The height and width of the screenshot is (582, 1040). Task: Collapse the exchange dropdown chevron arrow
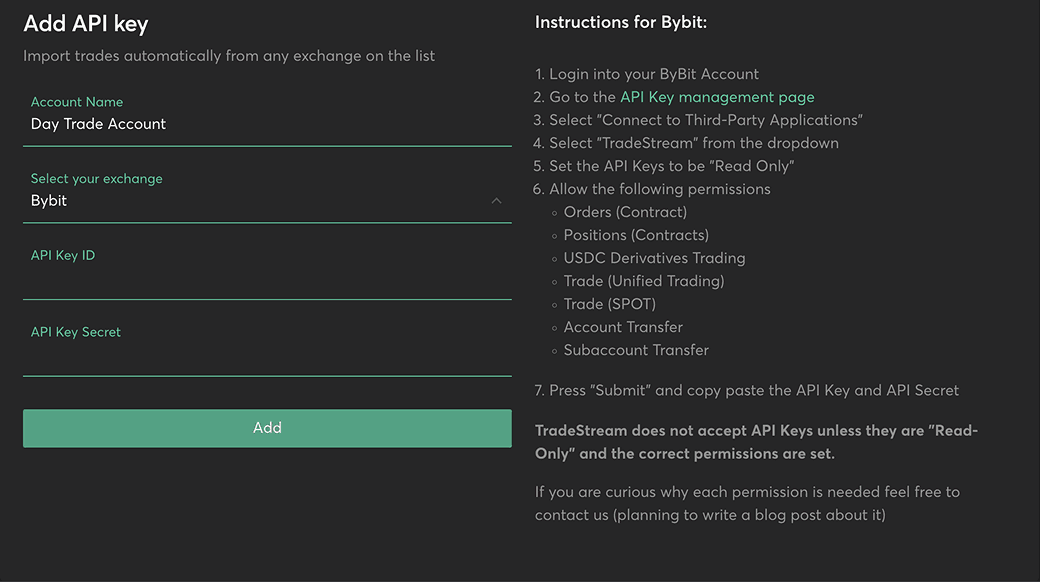point(496,200)
